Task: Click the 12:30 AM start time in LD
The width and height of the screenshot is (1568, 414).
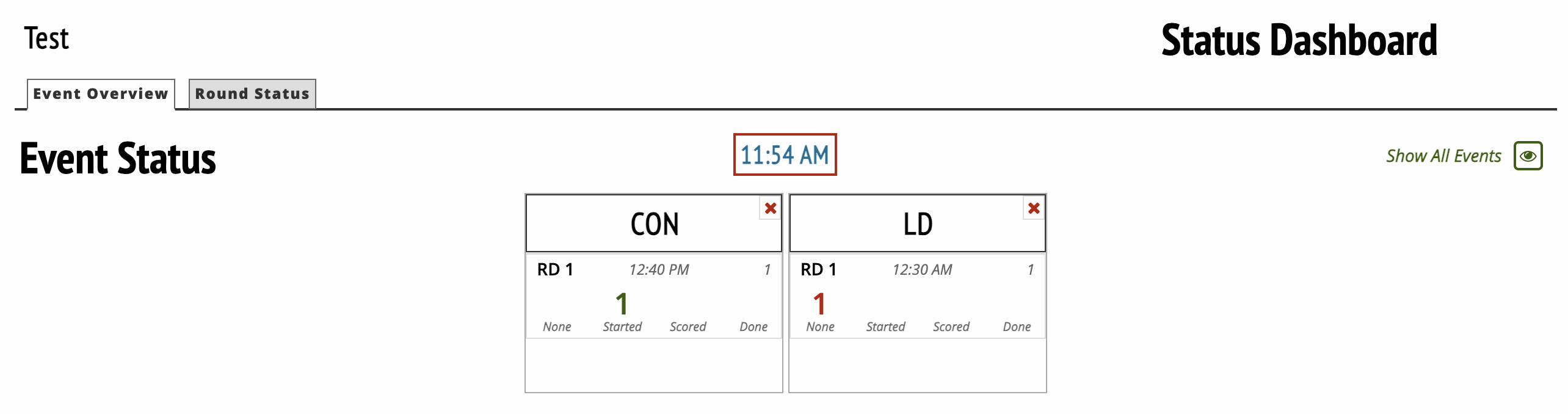Action: pyautogui.click(x=922, y=270)
